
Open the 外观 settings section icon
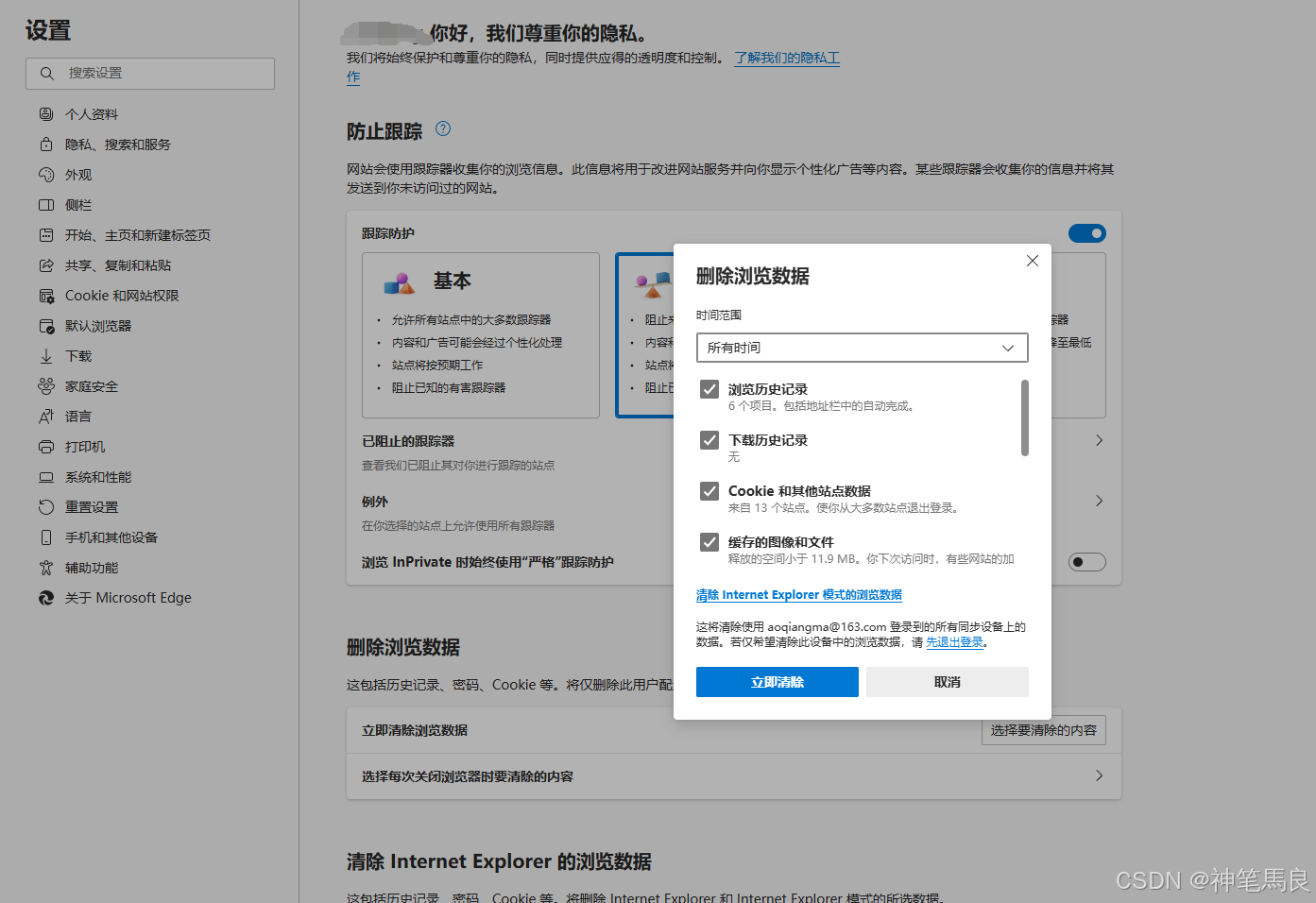tap(46, 174)
